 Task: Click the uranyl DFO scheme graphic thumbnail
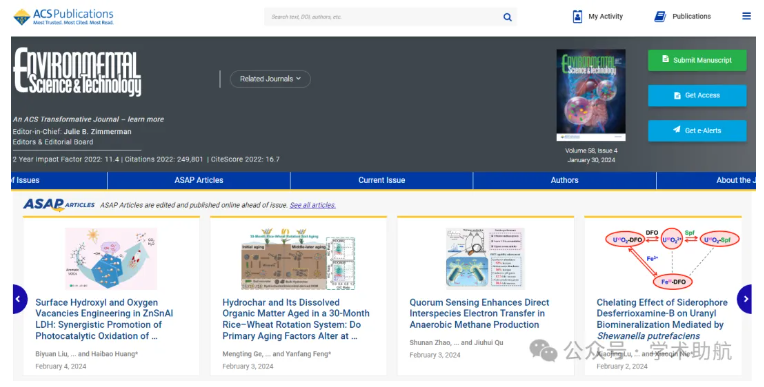[672, 259]
